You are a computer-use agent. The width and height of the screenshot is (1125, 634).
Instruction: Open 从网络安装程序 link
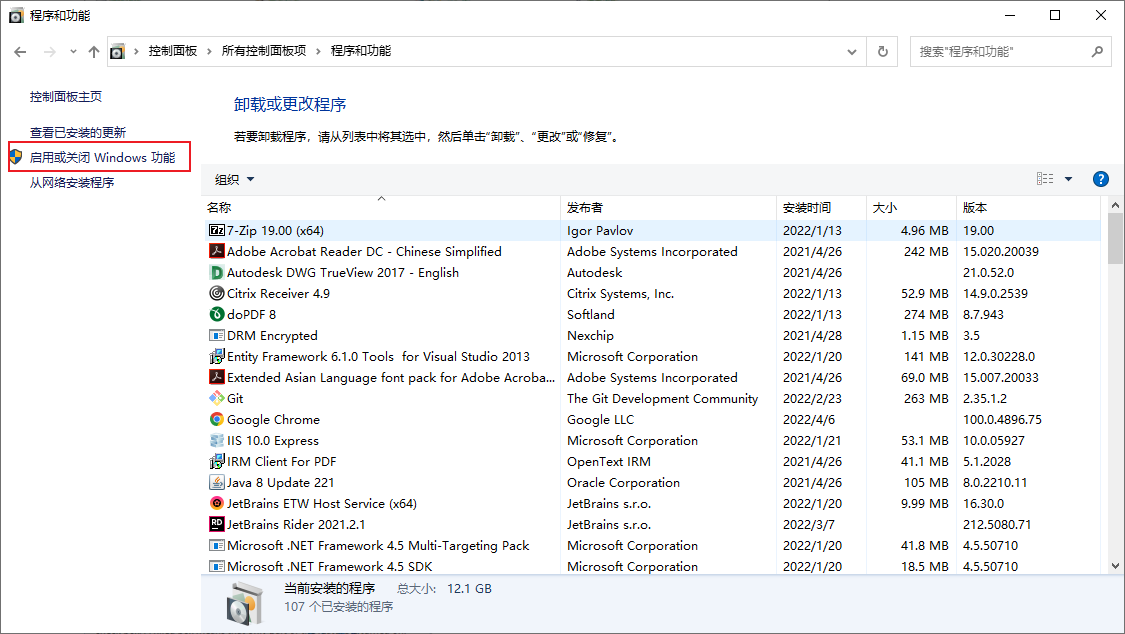(72, 183)
